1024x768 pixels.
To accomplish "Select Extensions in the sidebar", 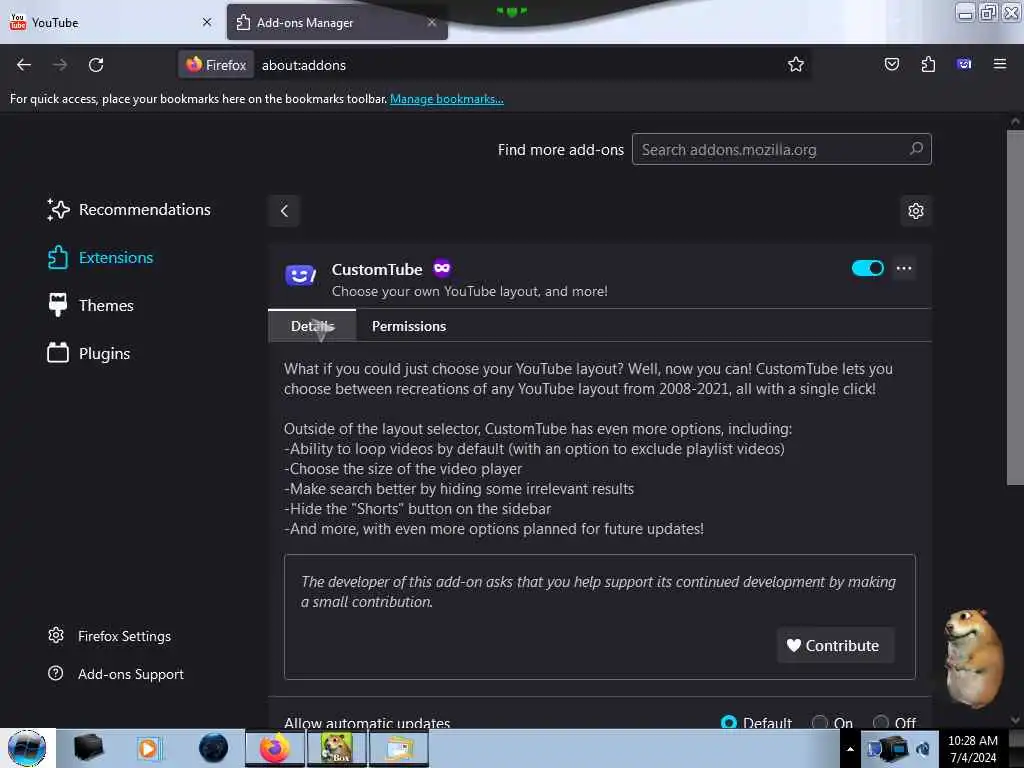I will [101, 257].
